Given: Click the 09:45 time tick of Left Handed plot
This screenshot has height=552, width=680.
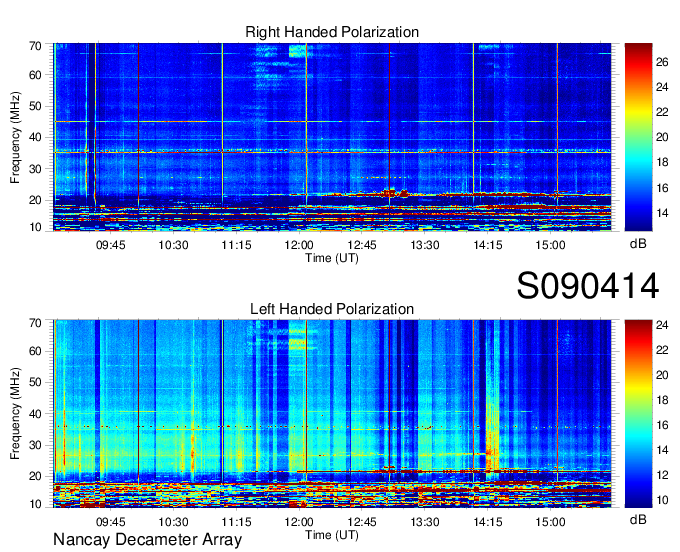Looking at the screenshot, I should tap(111, 522).
